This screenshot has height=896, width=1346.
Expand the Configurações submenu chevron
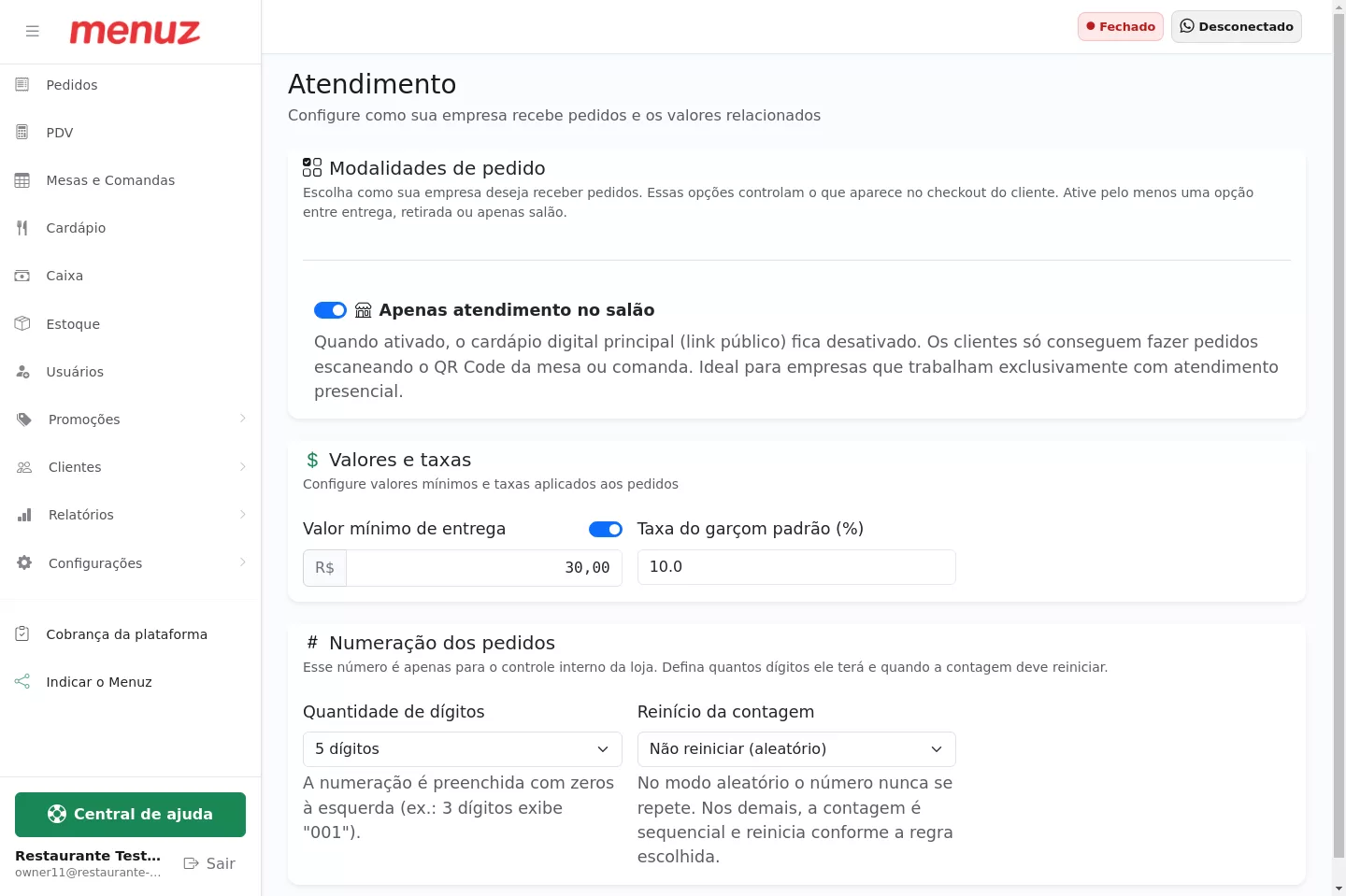coord(243,562)
